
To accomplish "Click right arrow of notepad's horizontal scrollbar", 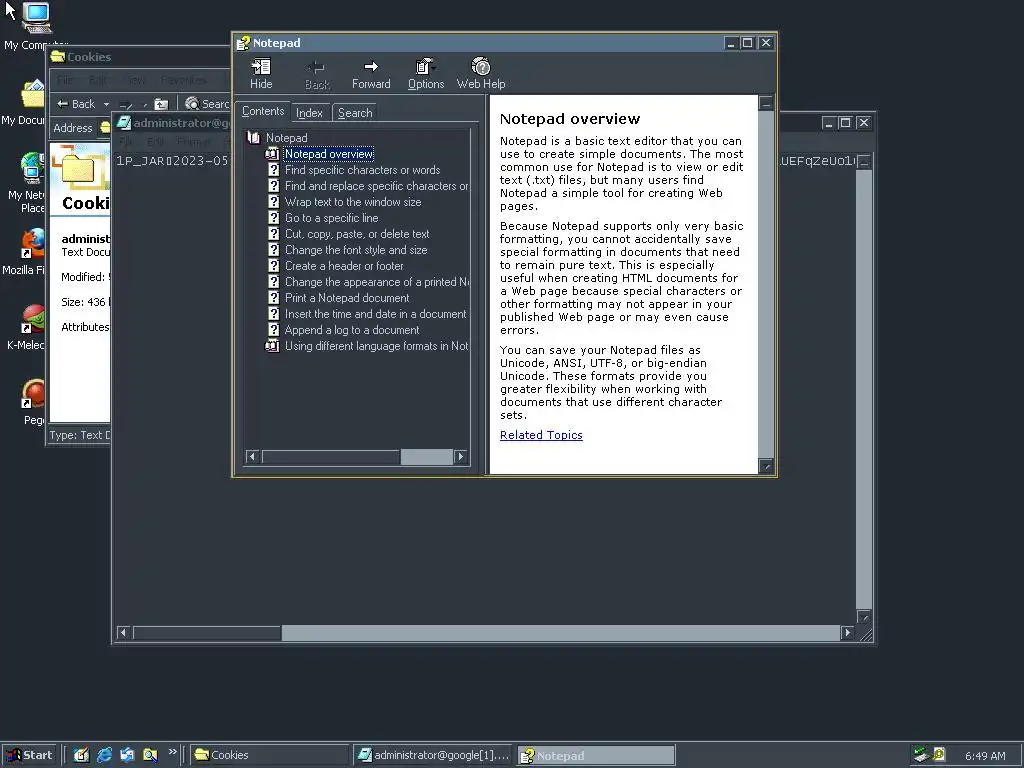I will [x=847, y=632].
